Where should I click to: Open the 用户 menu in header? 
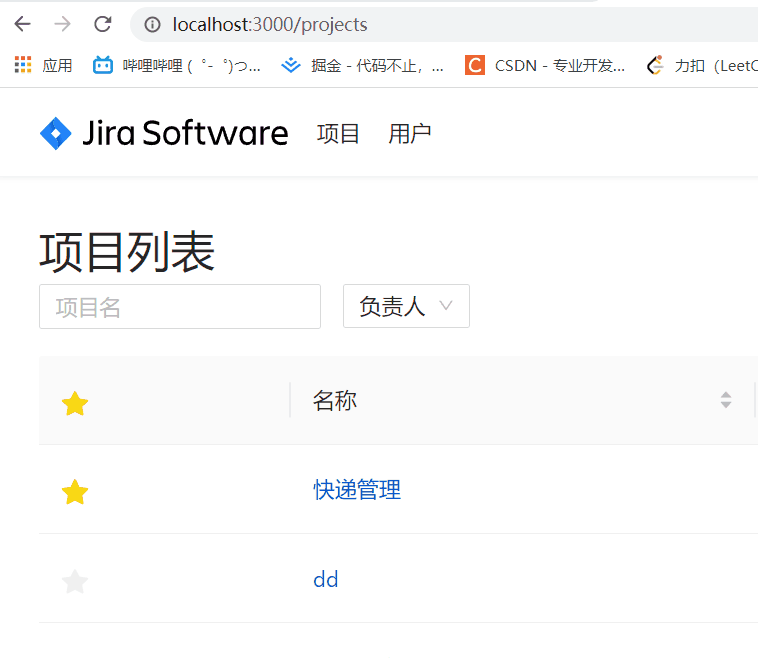pos(410,133)
